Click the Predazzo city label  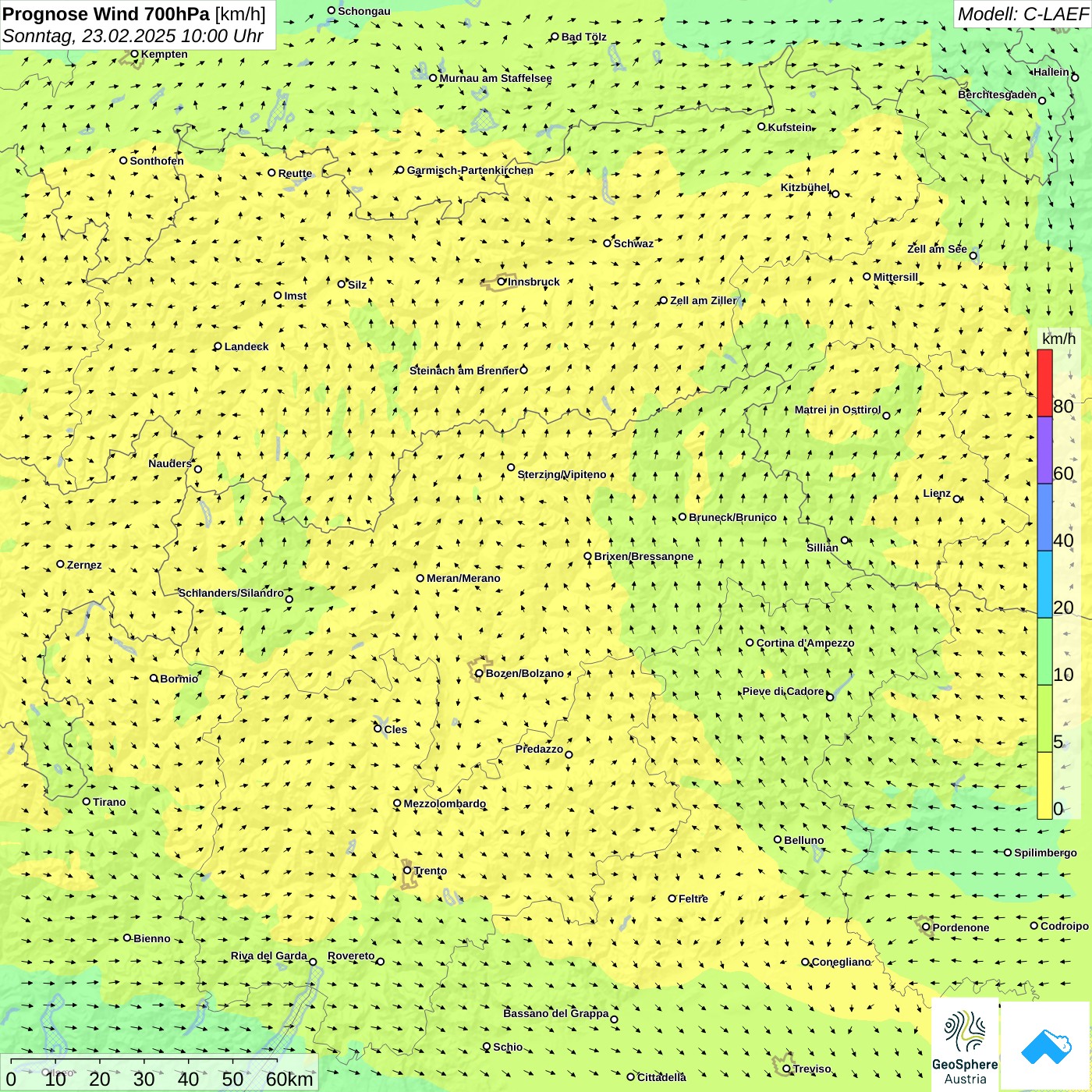(539, 749)
